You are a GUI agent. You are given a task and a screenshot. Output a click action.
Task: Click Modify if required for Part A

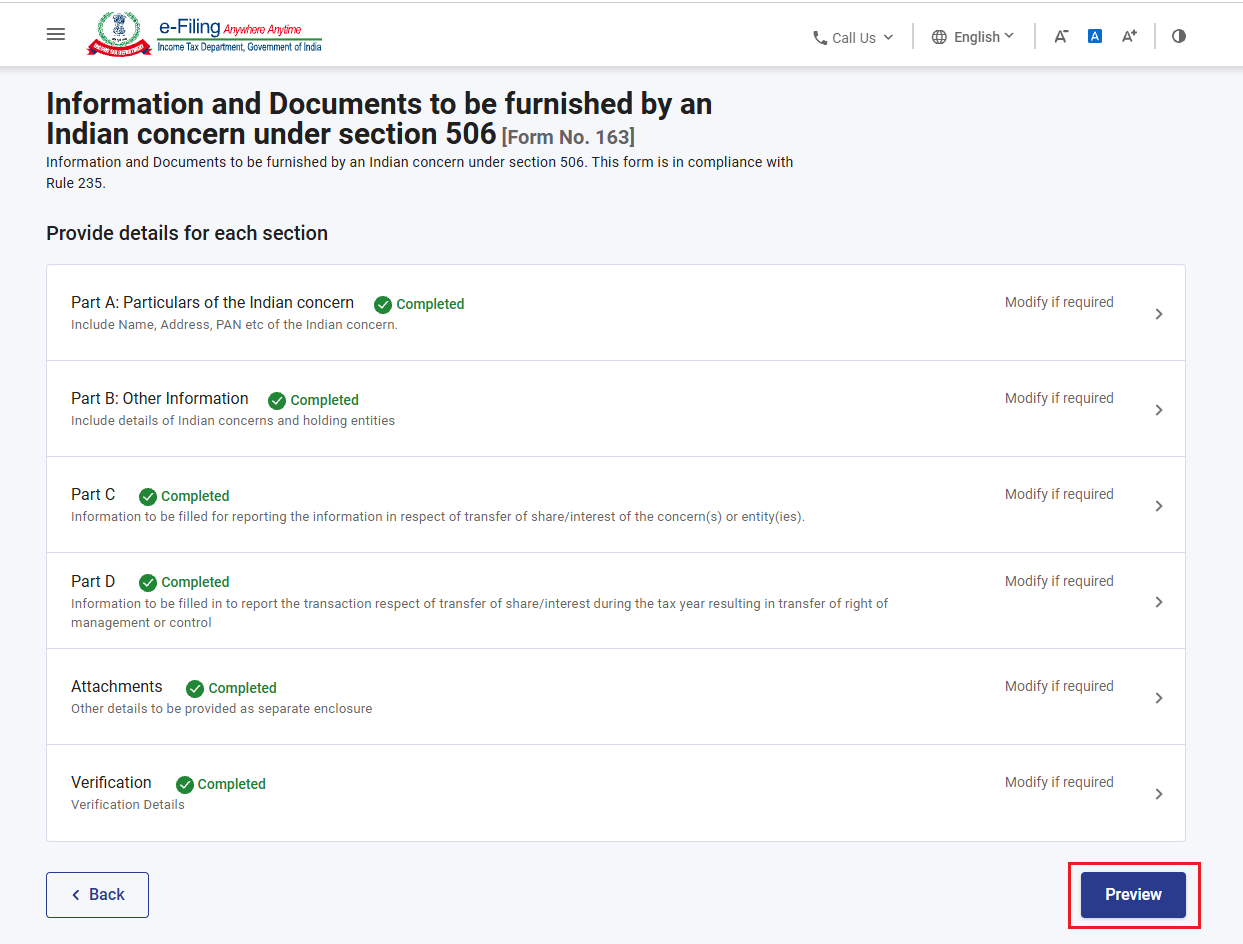1059,302
